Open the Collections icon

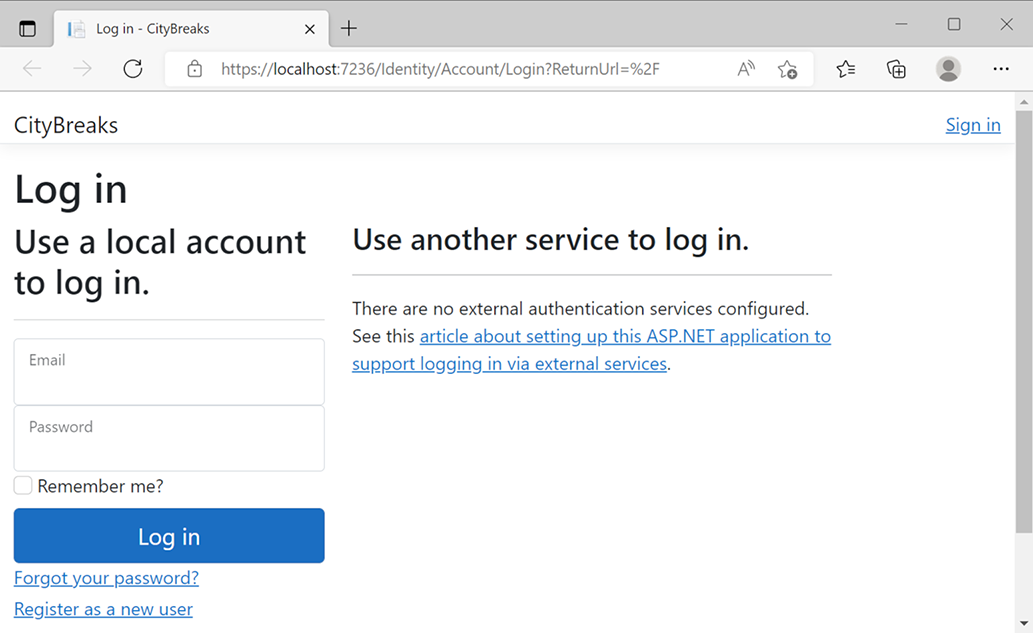[x=896, y=69]
